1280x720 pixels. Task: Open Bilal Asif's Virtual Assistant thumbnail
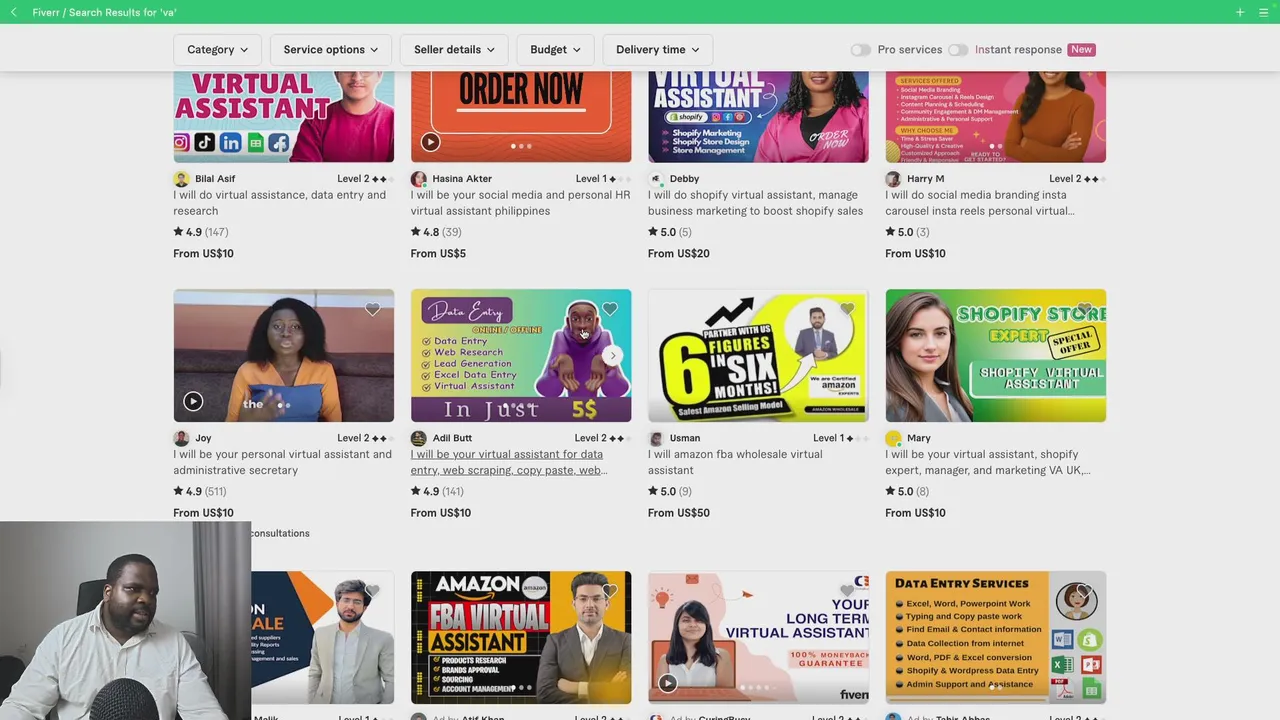[x=284, y=116]
